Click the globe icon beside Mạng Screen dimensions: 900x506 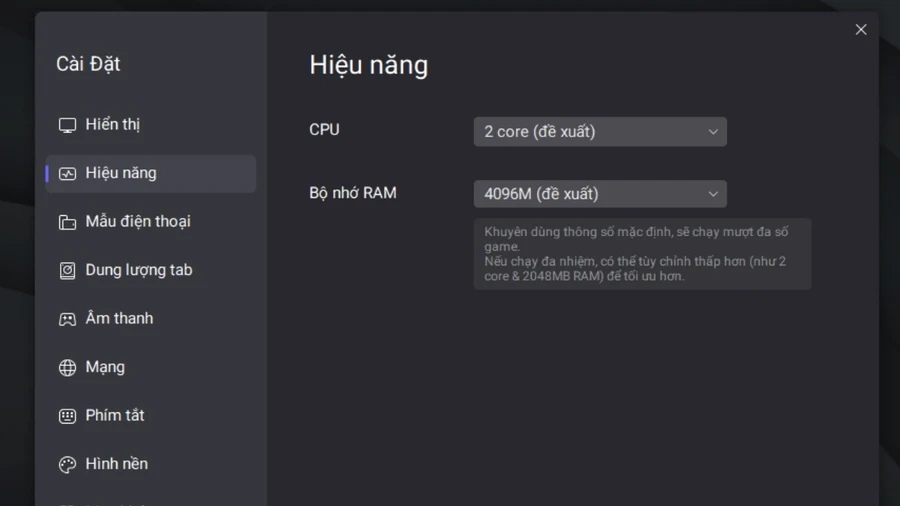tap(67, 367)
